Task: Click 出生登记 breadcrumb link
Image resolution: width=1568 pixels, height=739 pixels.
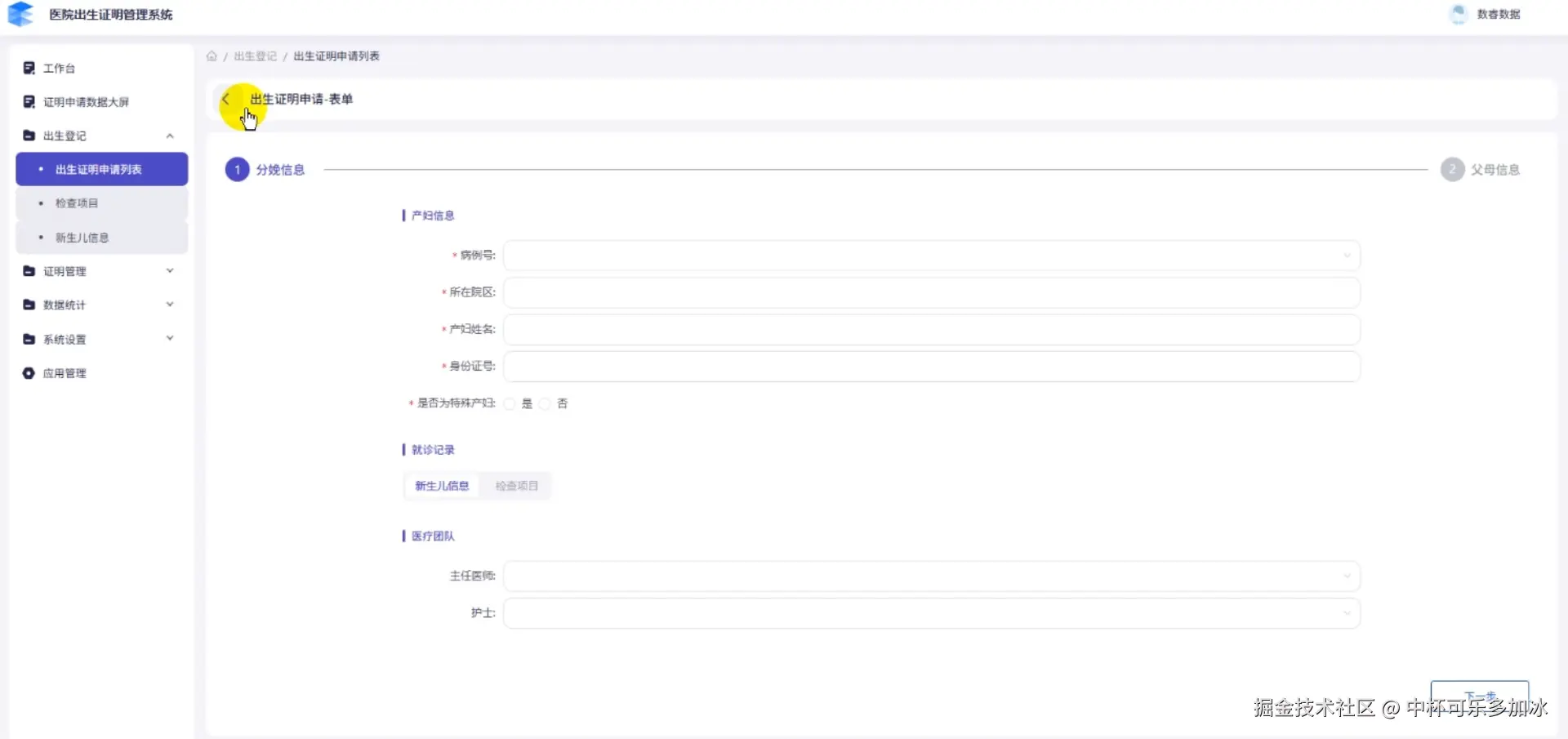Action: (256, 56)
